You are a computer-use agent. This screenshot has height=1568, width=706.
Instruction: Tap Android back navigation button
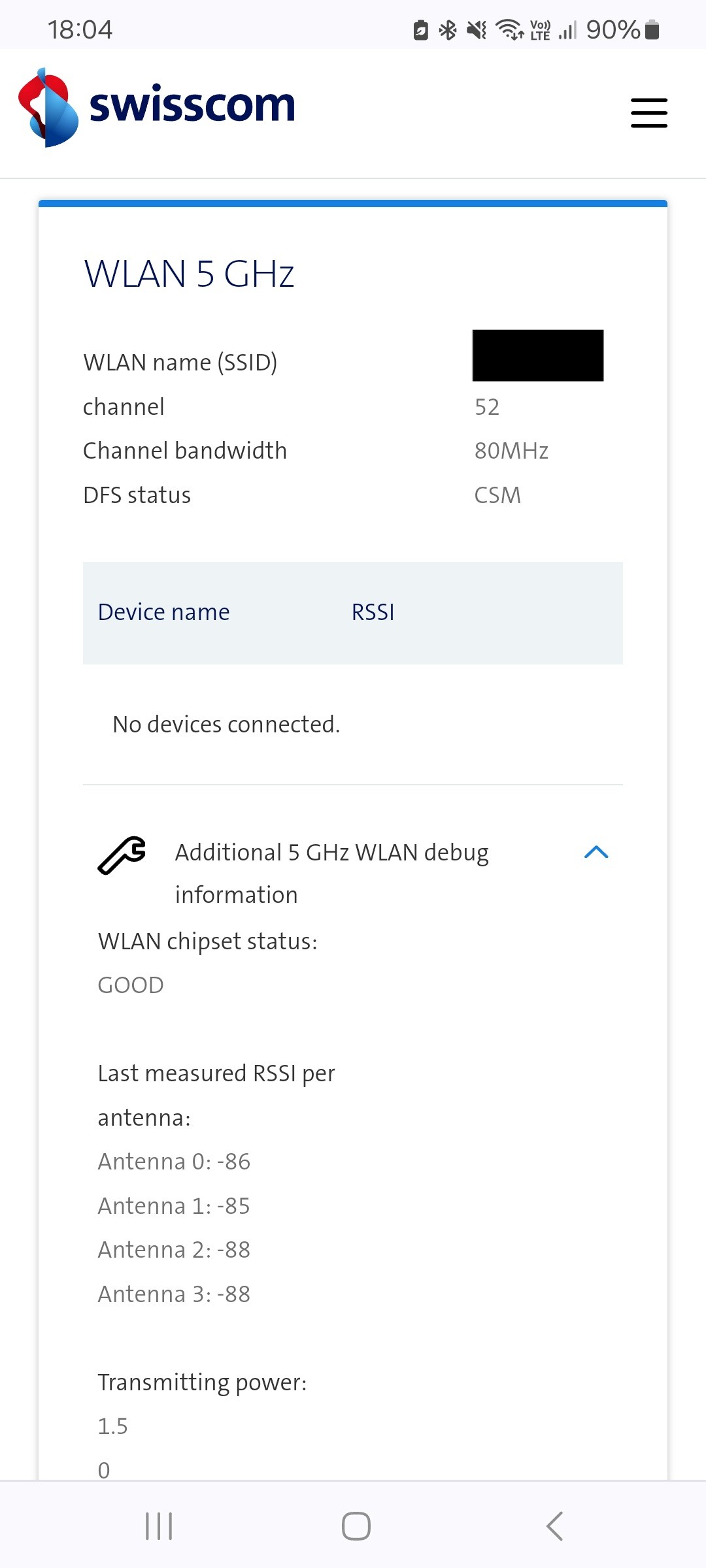pyautogui.click(x=554, y=1526)
